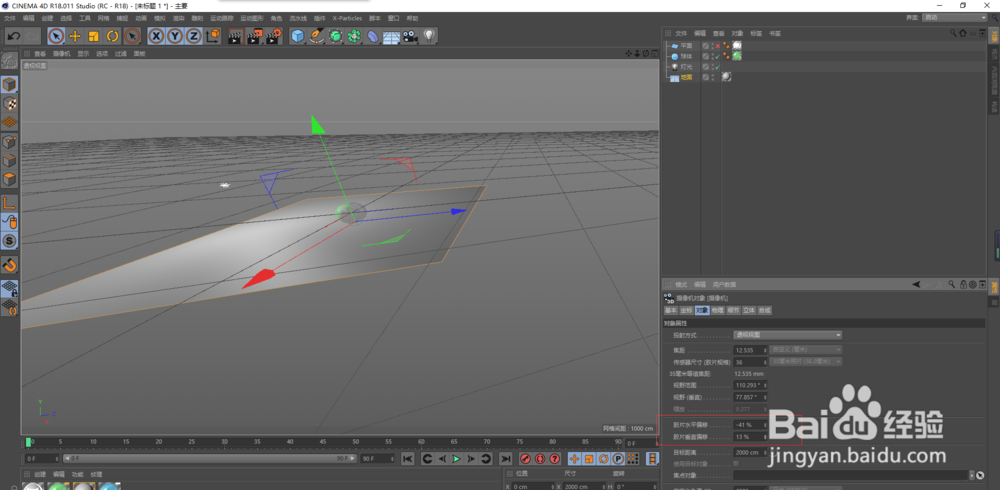The image size is (1000, 490).
Task: Open the purple deformer icon
Action: pos(372,36)
